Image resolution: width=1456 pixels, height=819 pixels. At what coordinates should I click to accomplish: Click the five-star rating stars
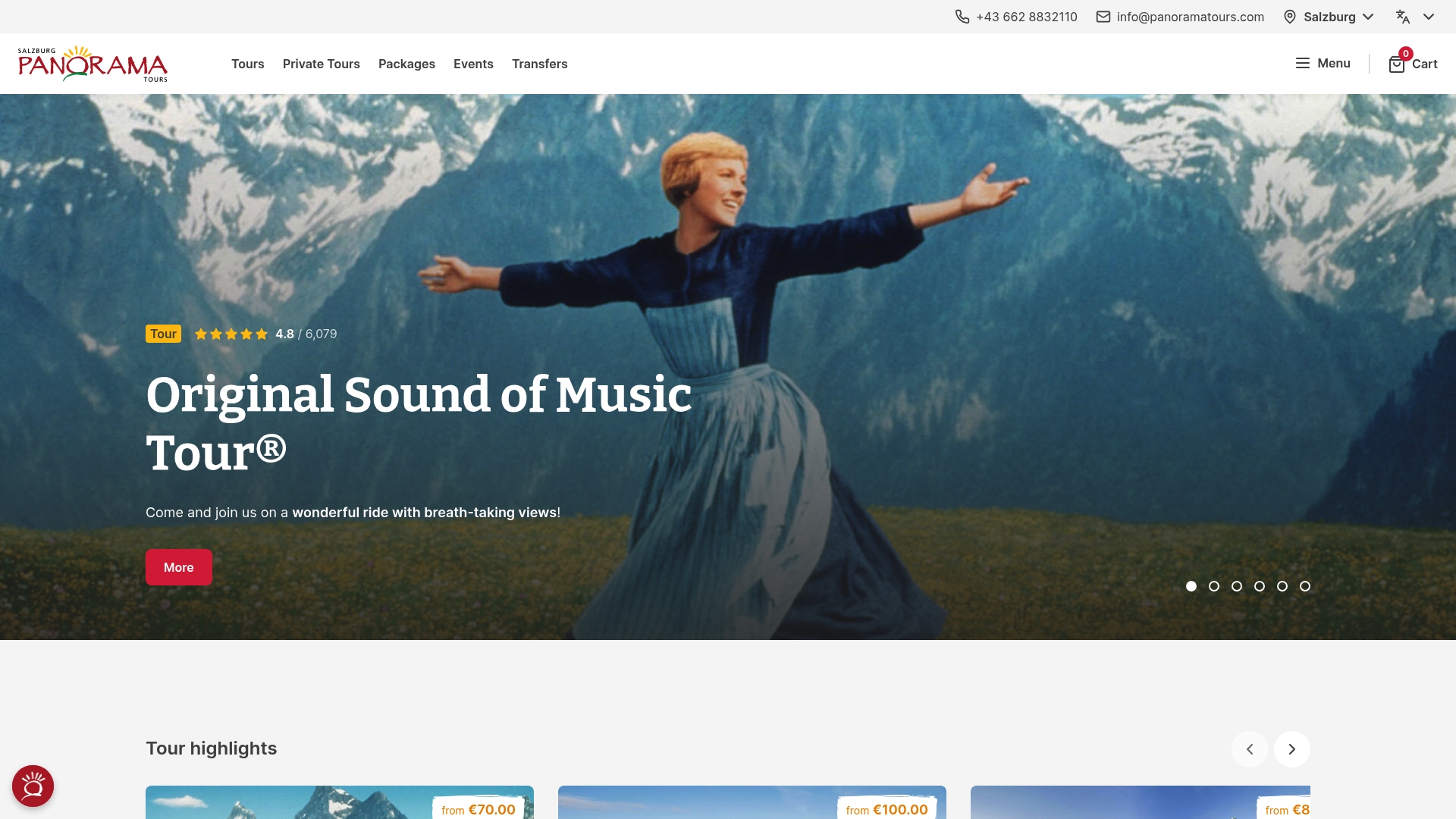231,334
